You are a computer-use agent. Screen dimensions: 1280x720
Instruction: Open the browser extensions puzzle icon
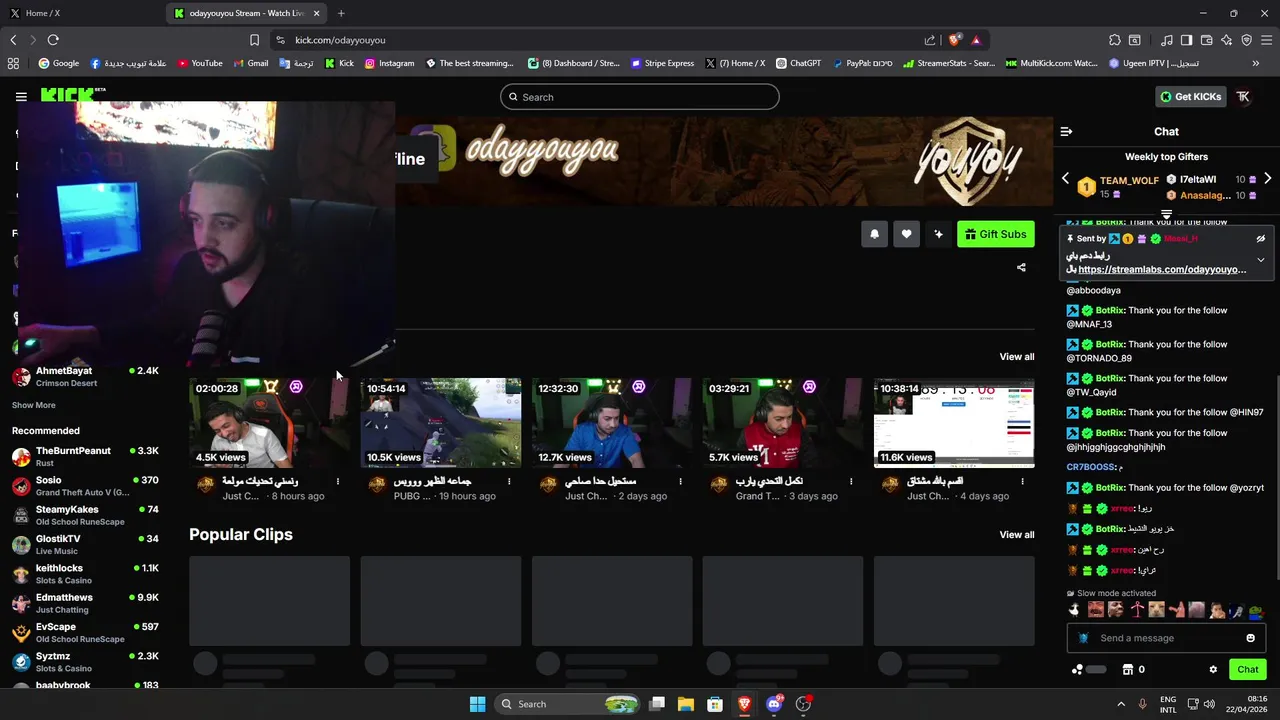1115,40
